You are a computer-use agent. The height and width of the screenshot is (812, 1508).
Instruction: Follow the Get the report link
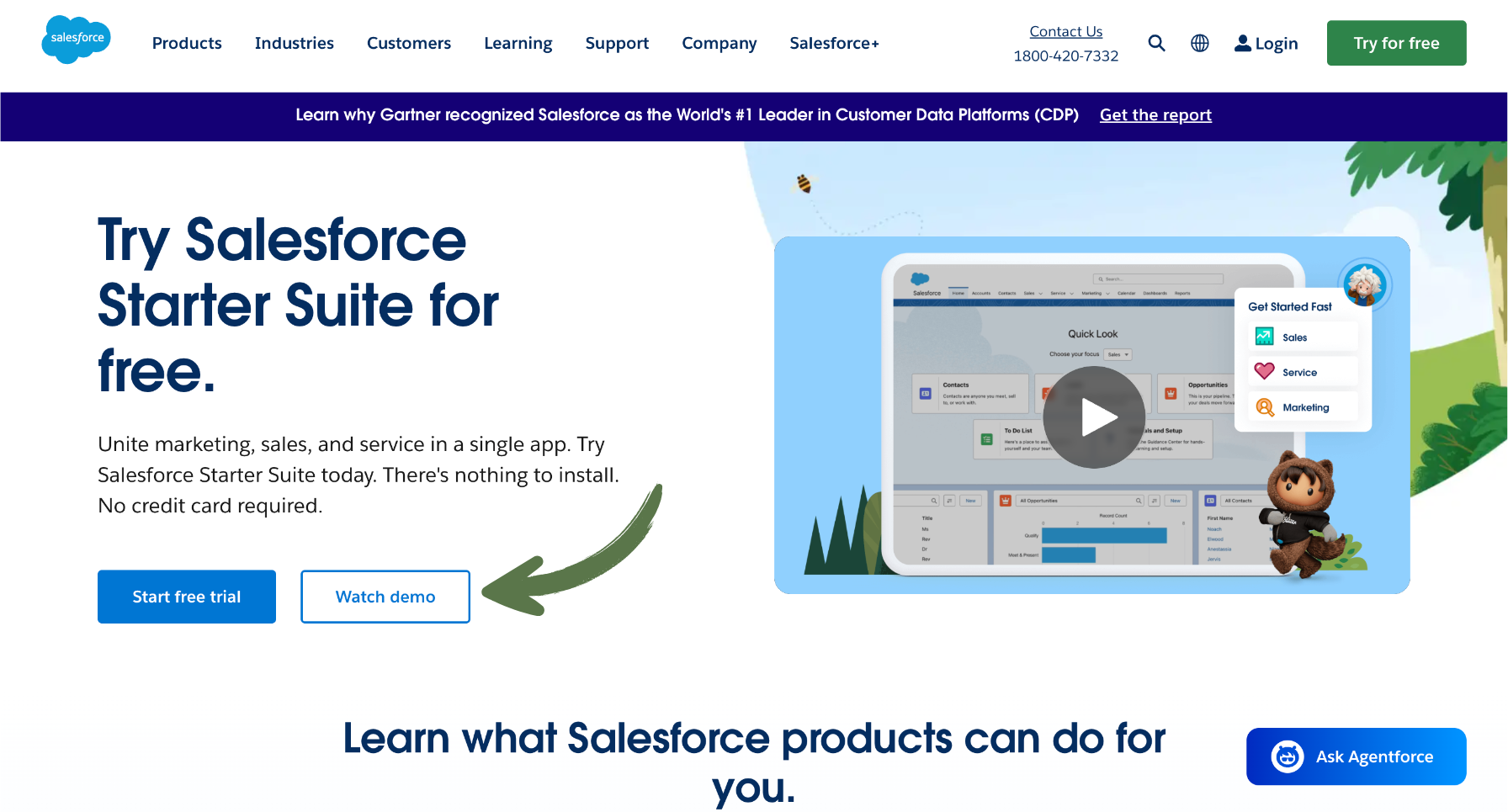click(1155, 115)
